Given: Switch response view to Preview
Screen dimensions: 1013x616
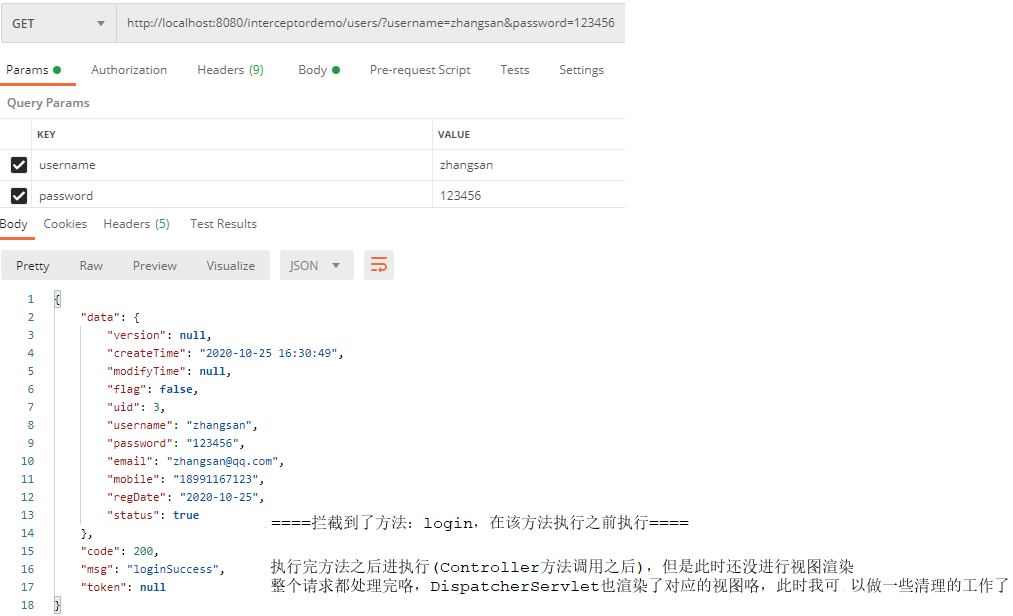Looking at the screenshot, I should pyautogui.click(x=155, y=265).
